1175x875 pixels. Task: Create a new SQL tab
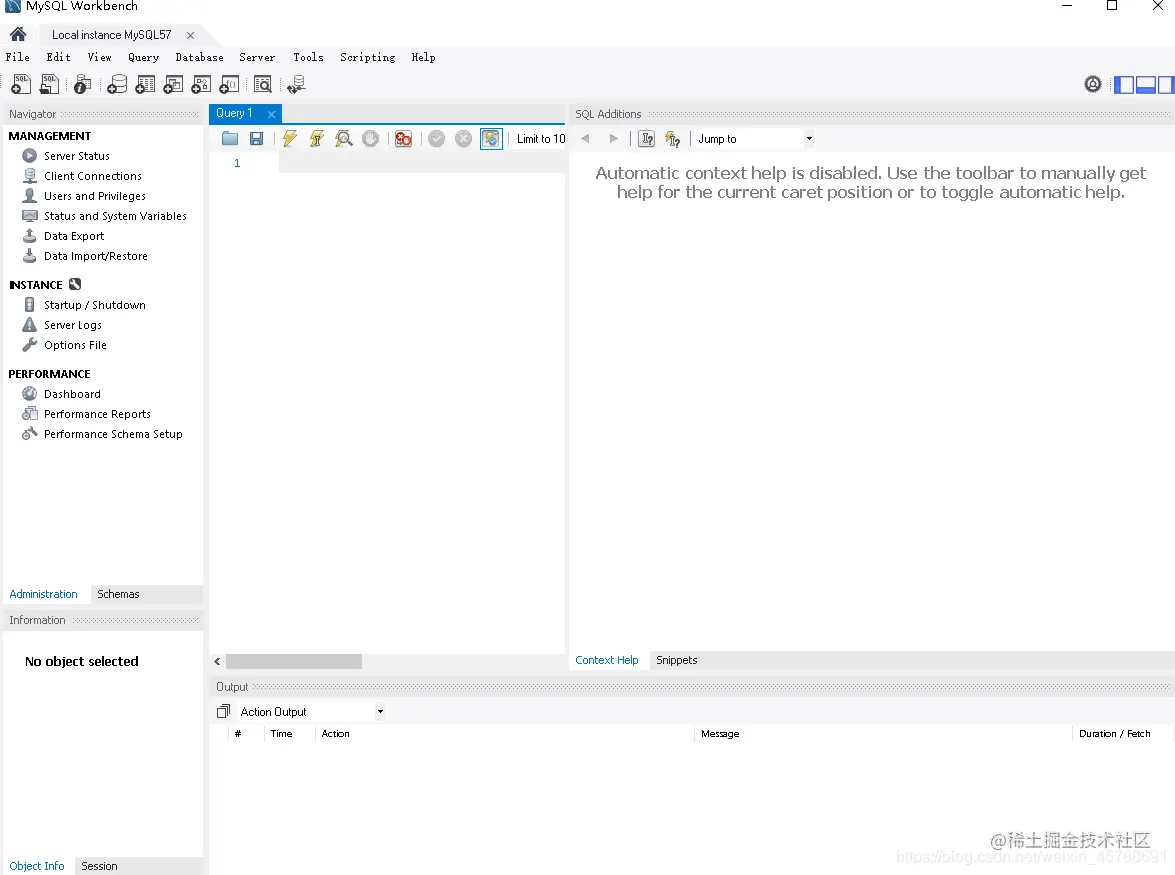point(21,84)
